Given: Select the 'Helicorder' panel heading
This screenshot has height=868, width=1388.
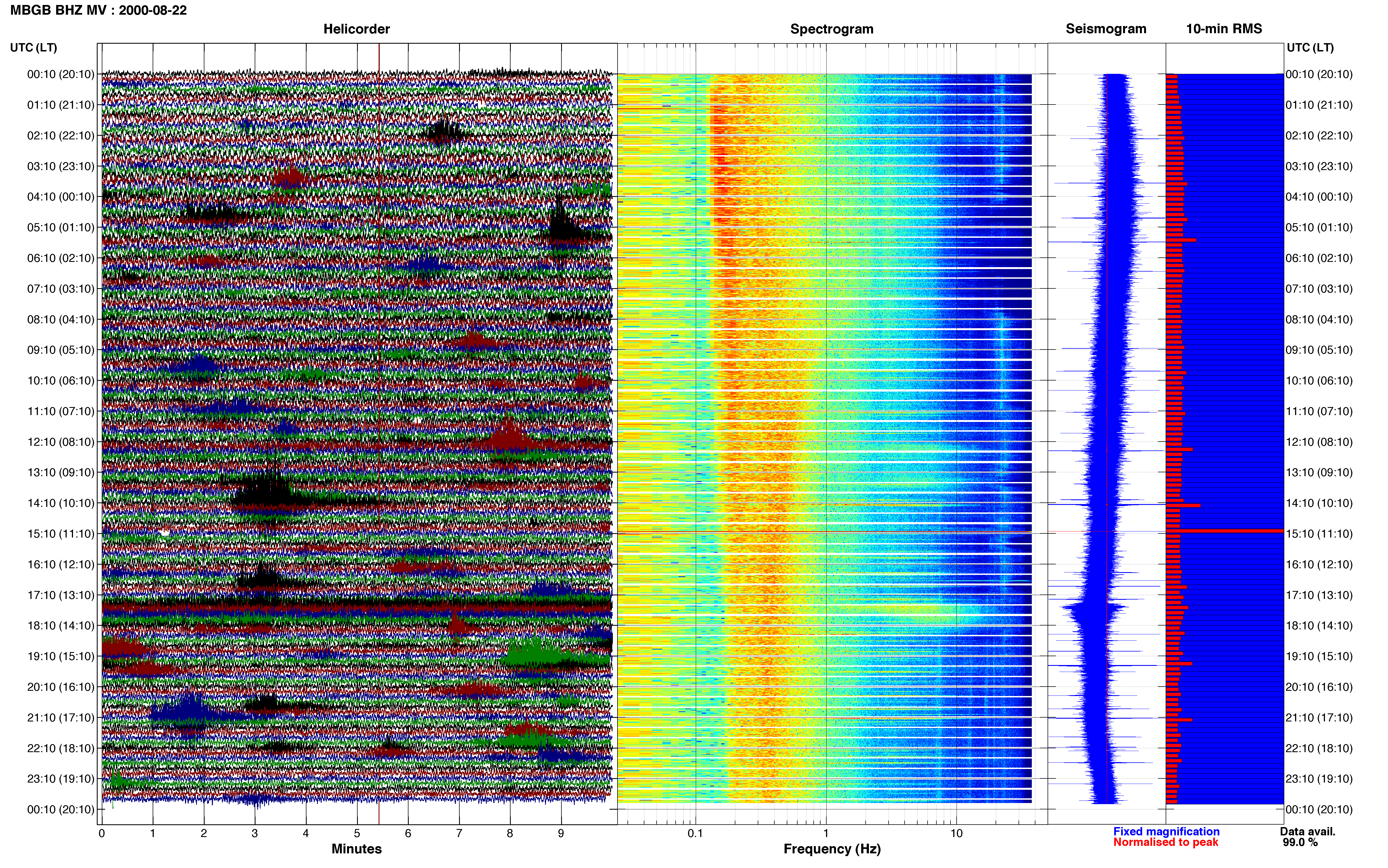Looking at the screenshot, I should (356, 29).
